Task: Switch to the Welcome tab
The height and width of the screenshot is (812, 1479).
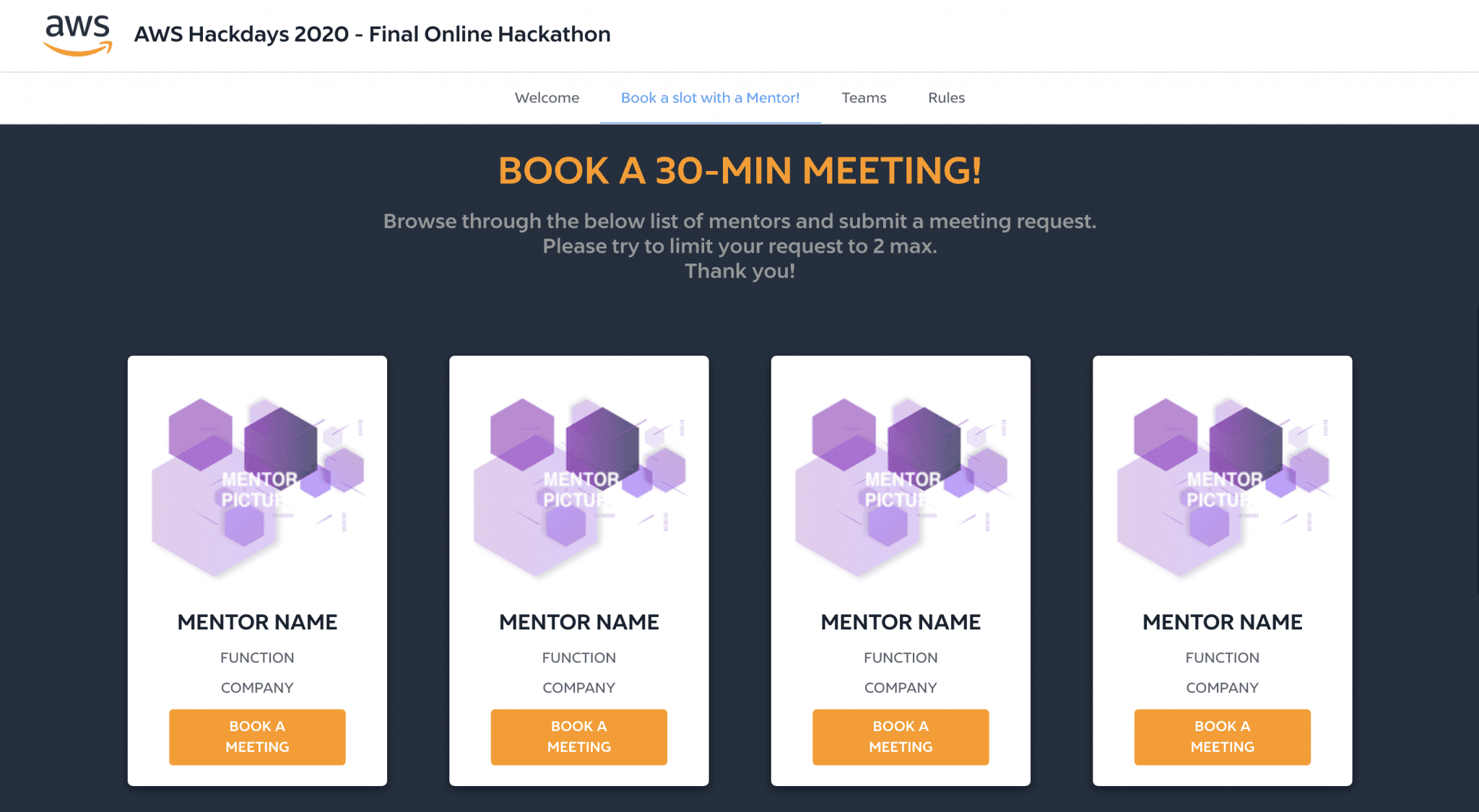Action: [x=547, y=97]
